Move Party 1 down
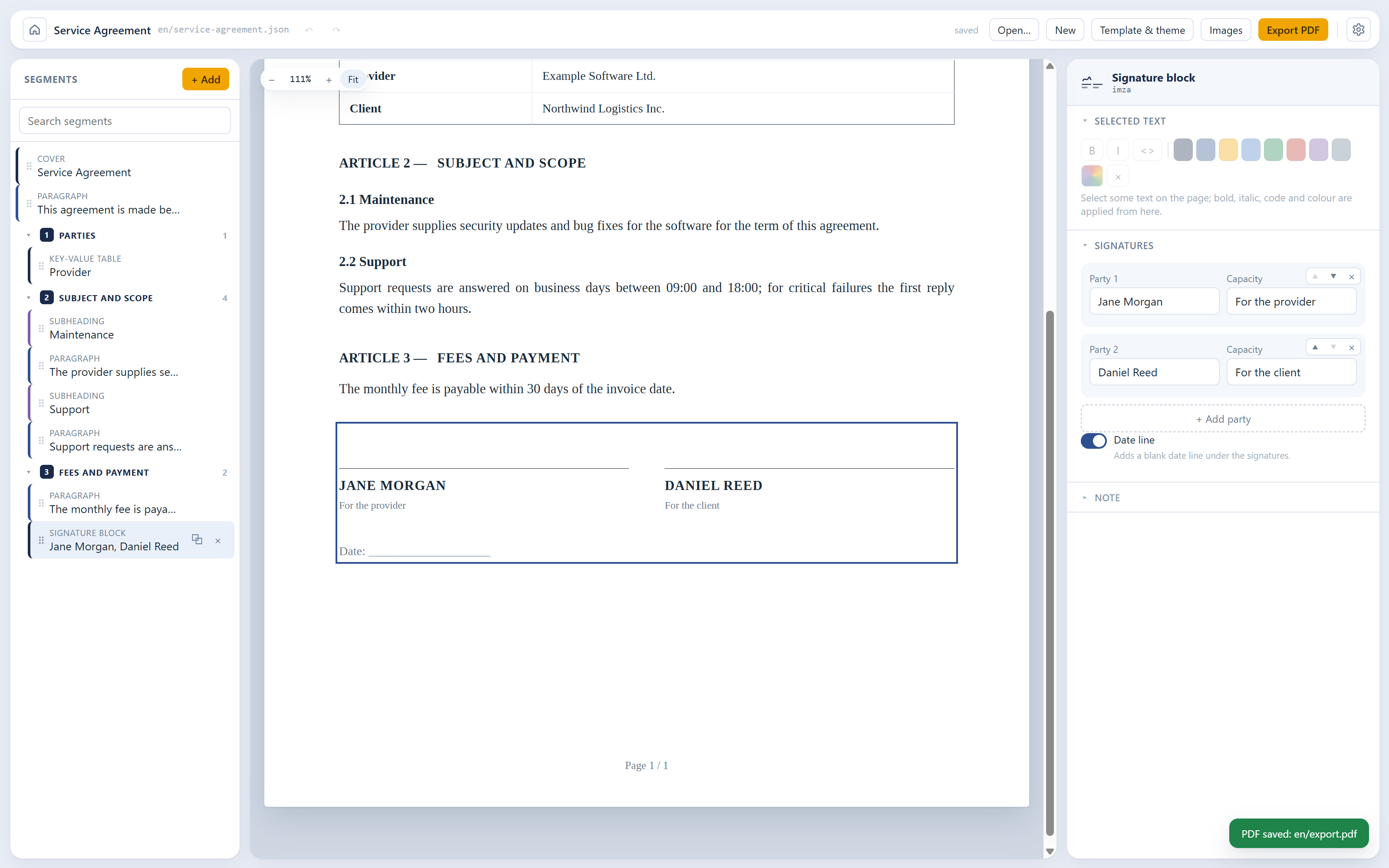Viewport: 1389px width, 868px height. (1333, 277)
